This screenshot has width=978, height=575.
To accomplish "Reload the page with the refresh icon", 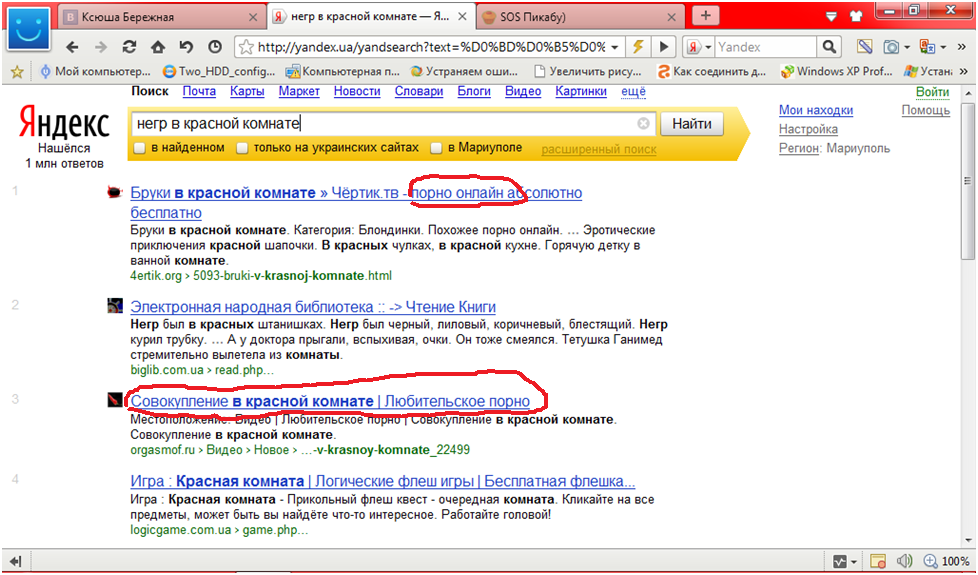I will pyautogui.click(x=129, y=47).
